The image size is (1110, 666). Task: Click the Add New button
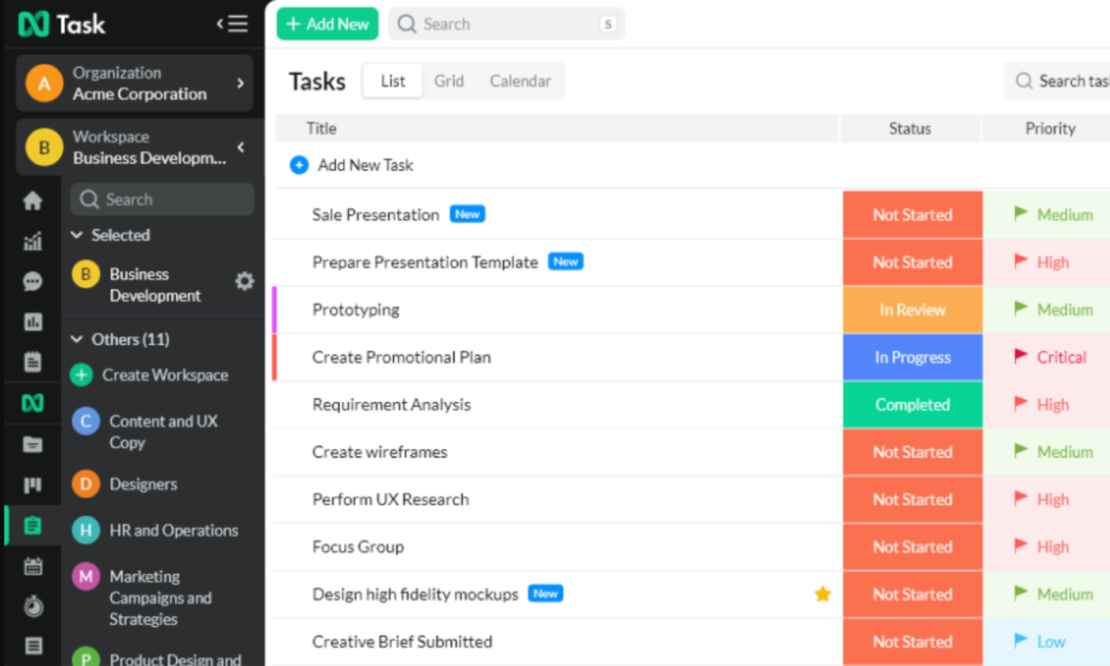[x=327, y=23]
